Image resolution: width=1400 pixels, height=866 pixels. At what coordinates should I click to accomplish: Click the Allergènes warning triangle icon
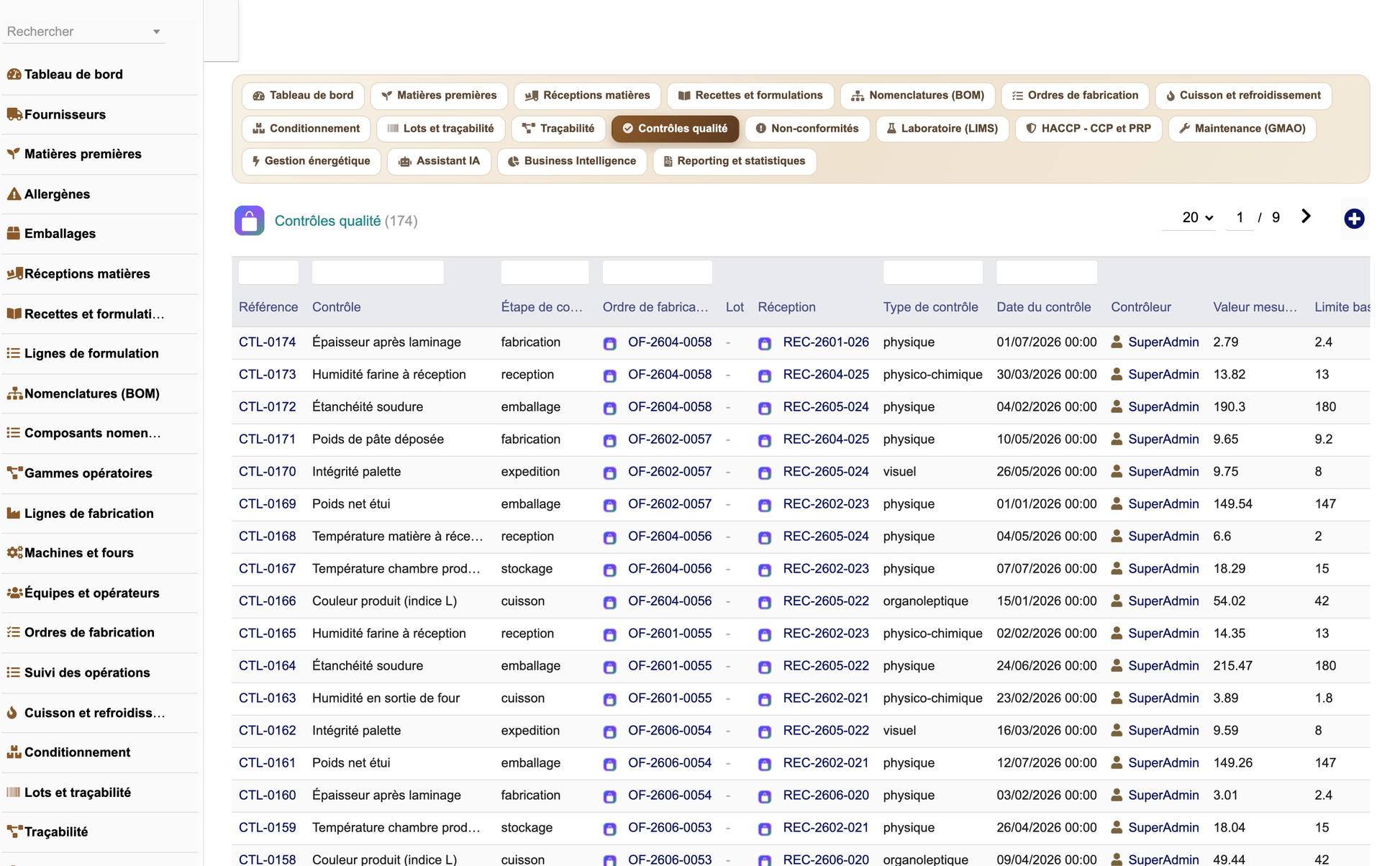14,194
